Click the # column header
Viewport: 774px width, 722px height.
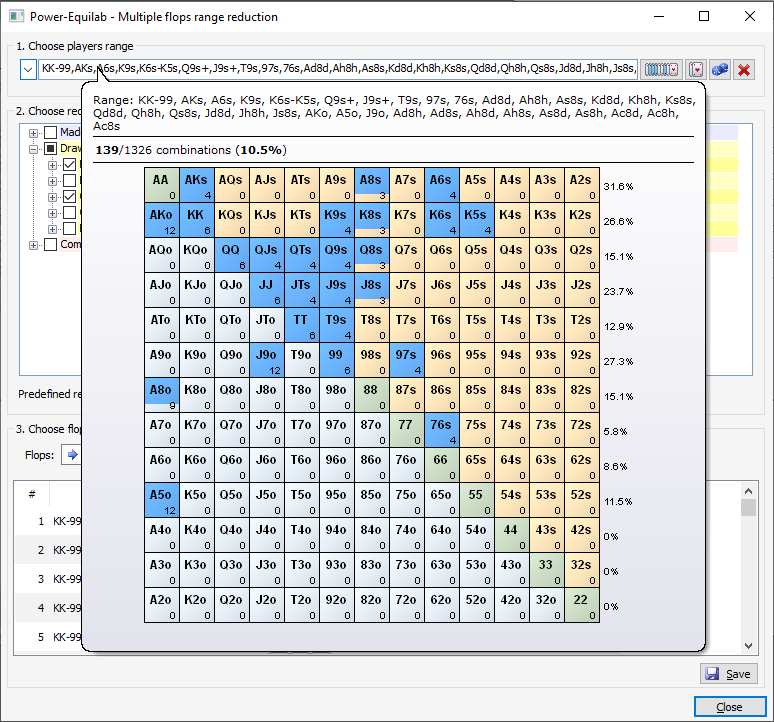(32, 494)
